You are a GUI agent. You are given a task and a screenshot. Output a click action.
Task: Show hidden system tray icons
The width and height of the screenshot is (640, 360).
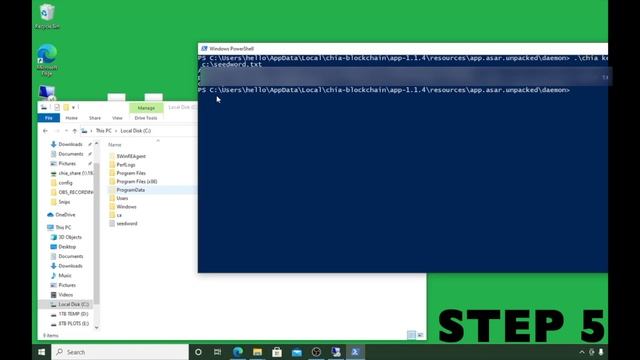pos(582,352)
